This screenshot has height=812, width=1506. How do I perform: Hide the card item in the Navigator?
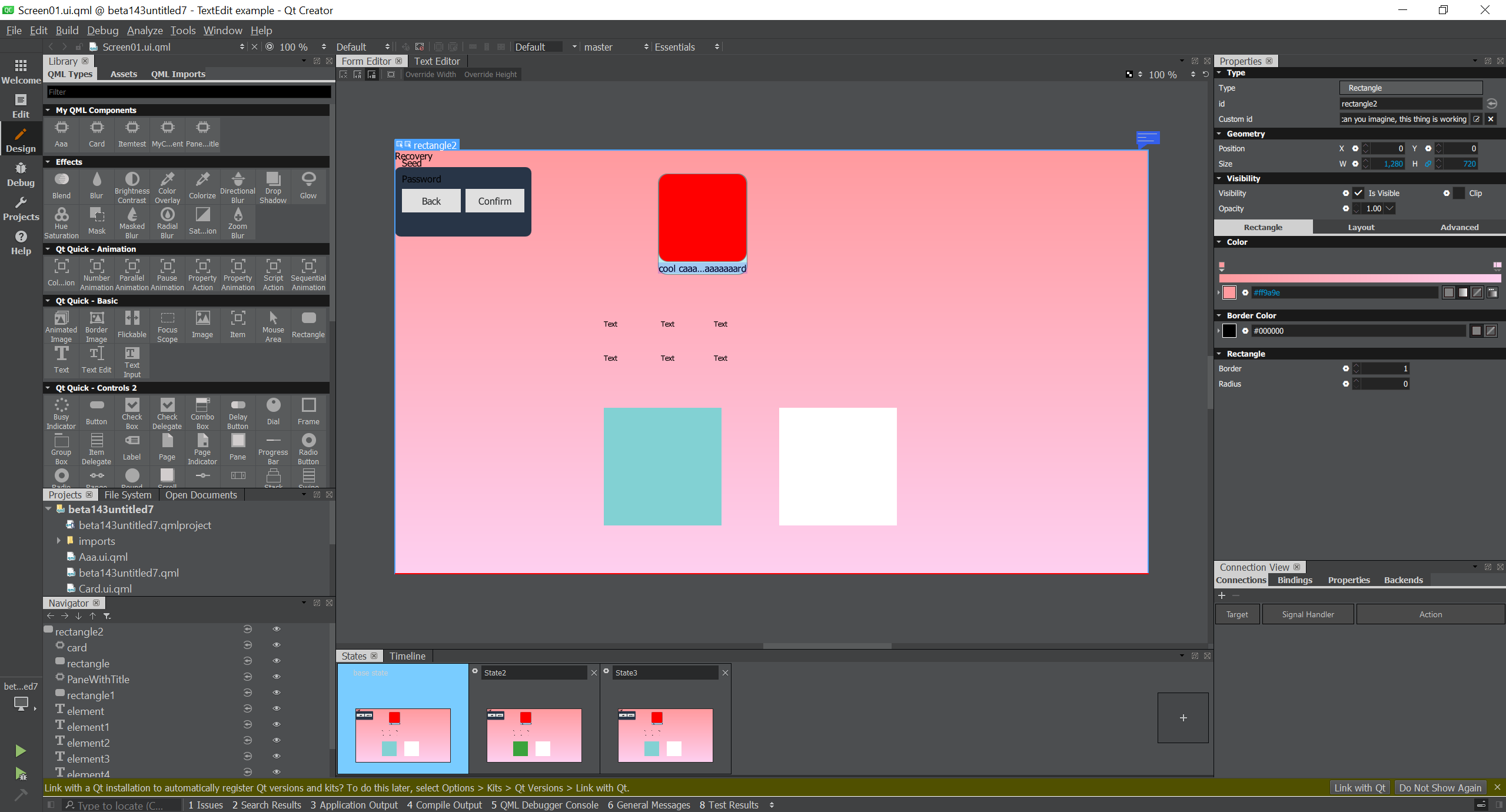[x=277, y=645]
